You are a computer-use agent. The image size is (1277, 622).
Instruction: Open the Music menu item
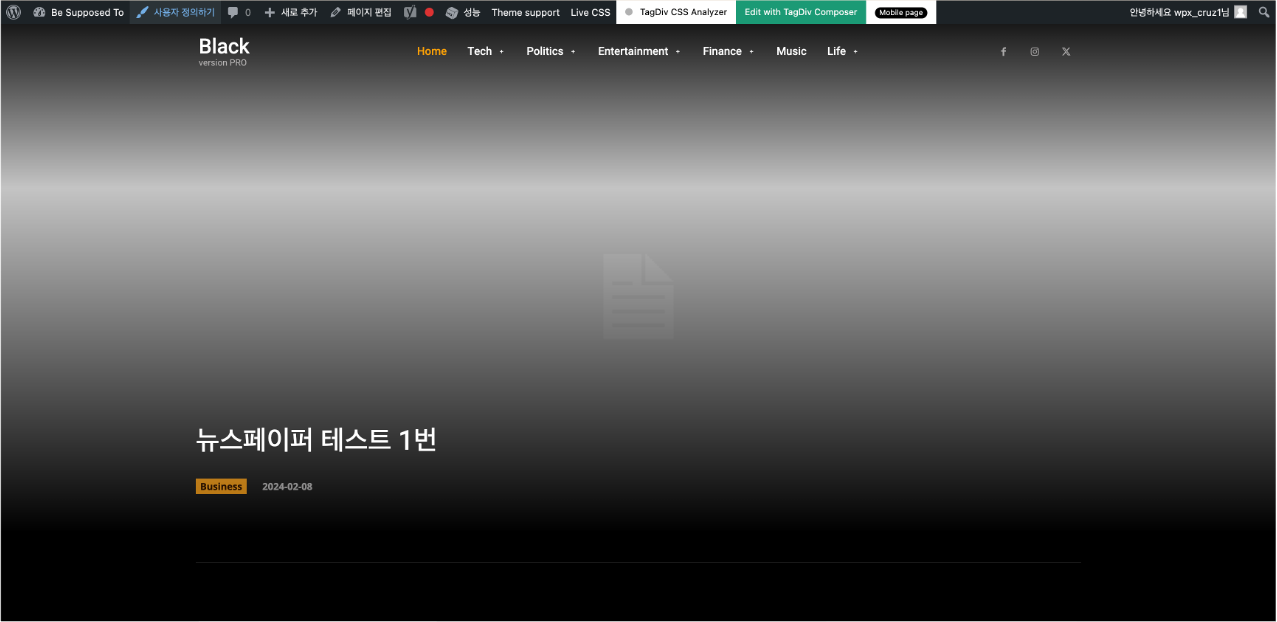[791, 51]
